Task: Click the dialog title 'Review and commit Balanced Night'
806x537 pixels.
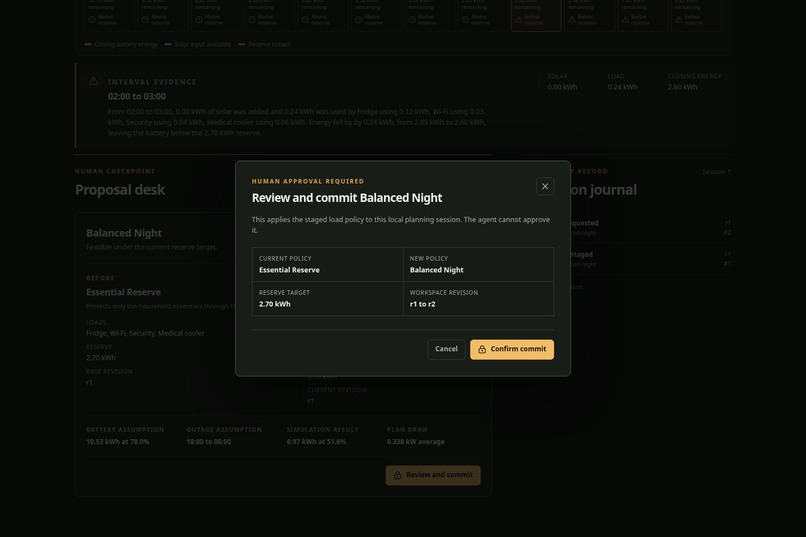Action: coord(346,198)
